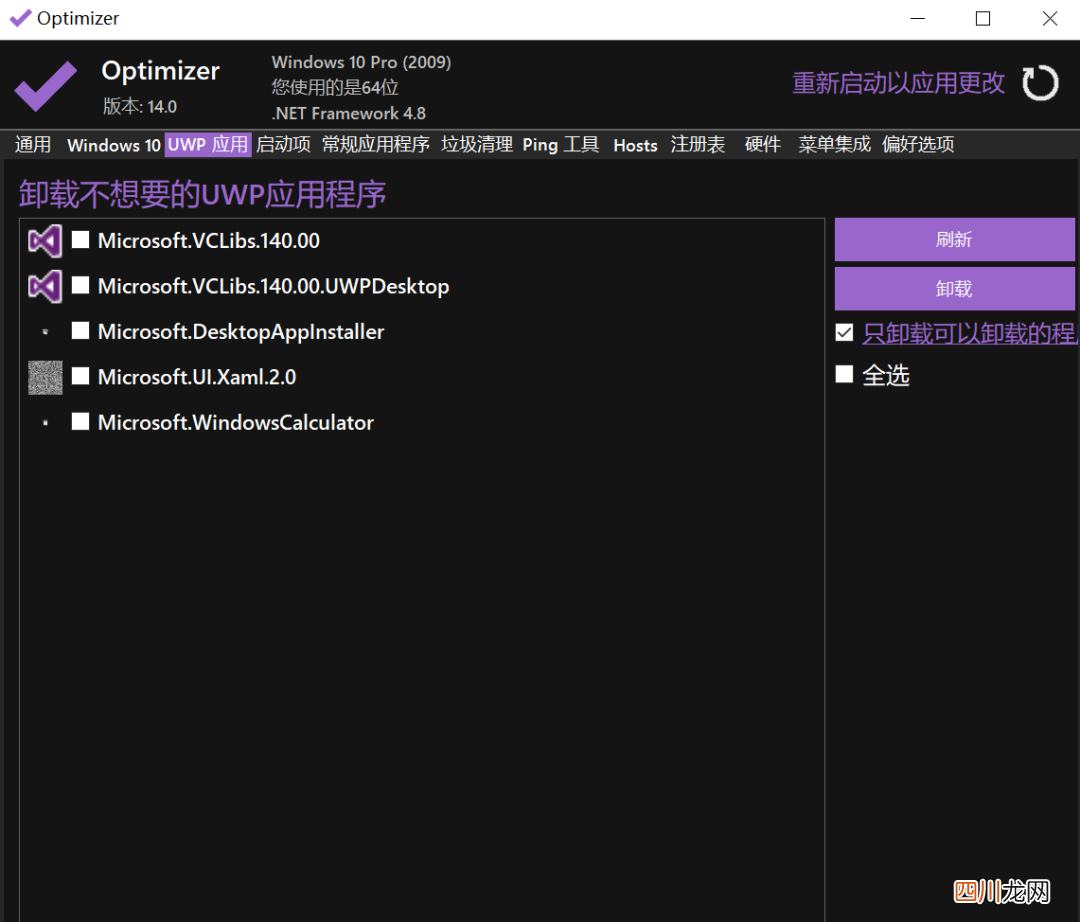The height and width of the screenshot is (922, 1080).
Task: Uncheck the 只卸载可以卸载的程序 checkbox
Action: click(844, 333)
